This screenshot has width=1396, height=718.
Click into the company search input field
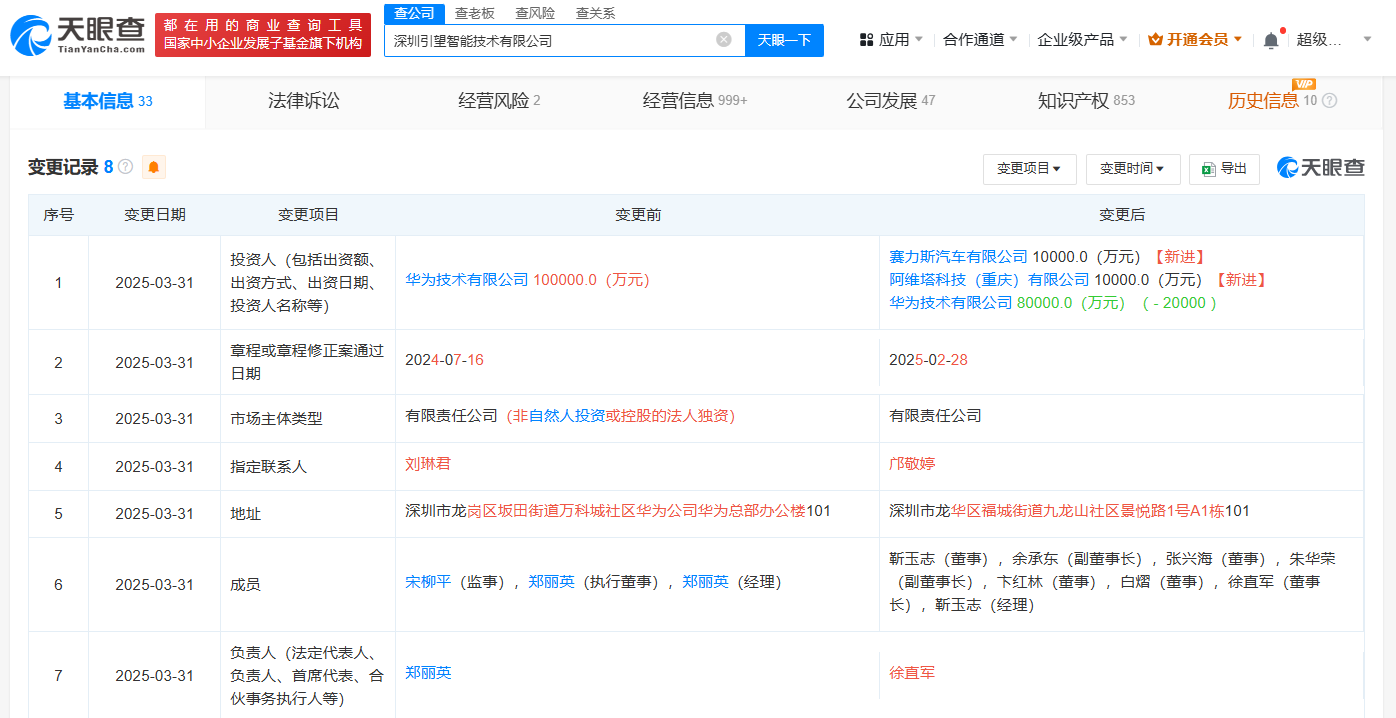(x=550, y=41)
